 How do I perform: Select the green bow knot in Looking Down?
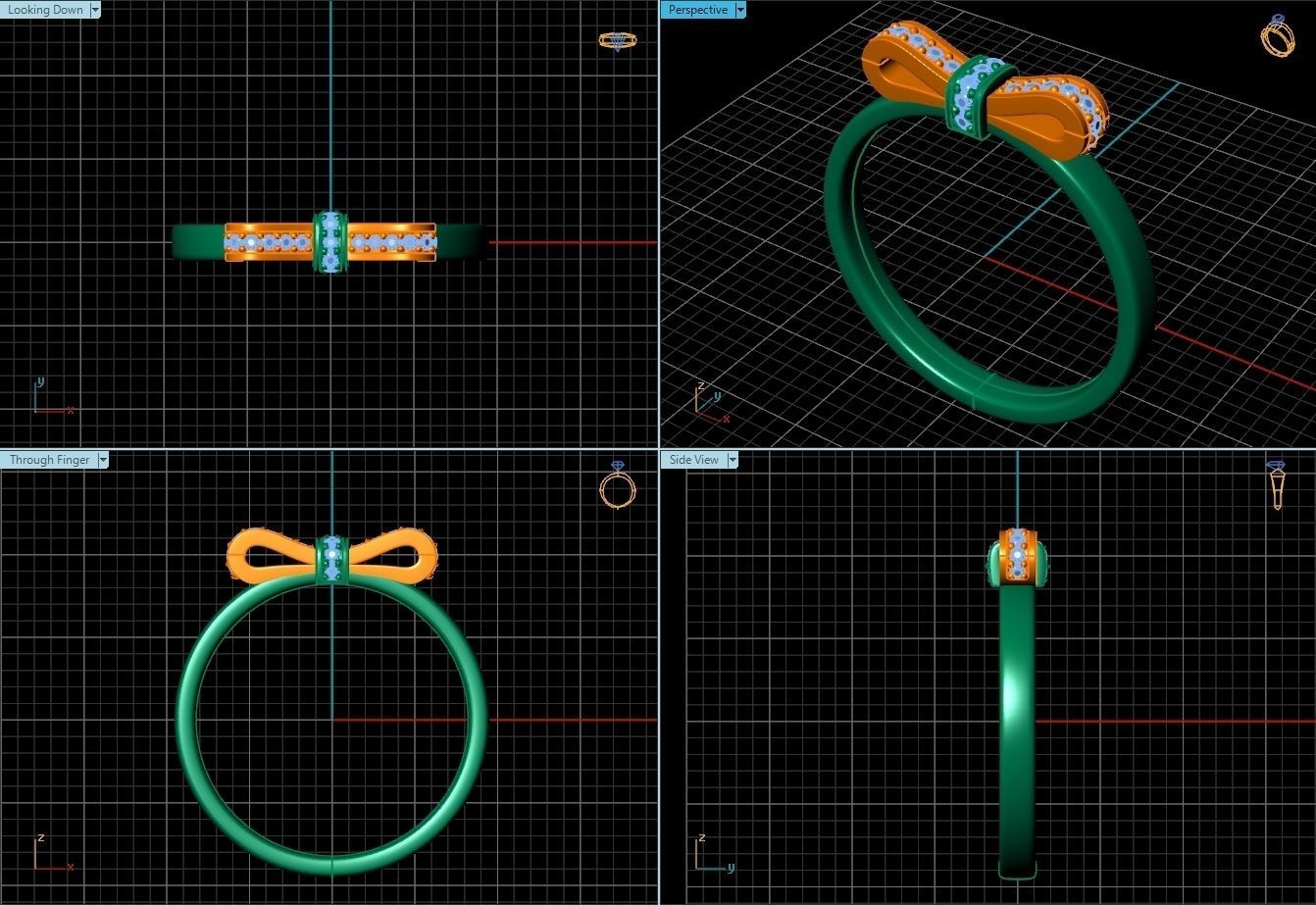coord(330,242)
